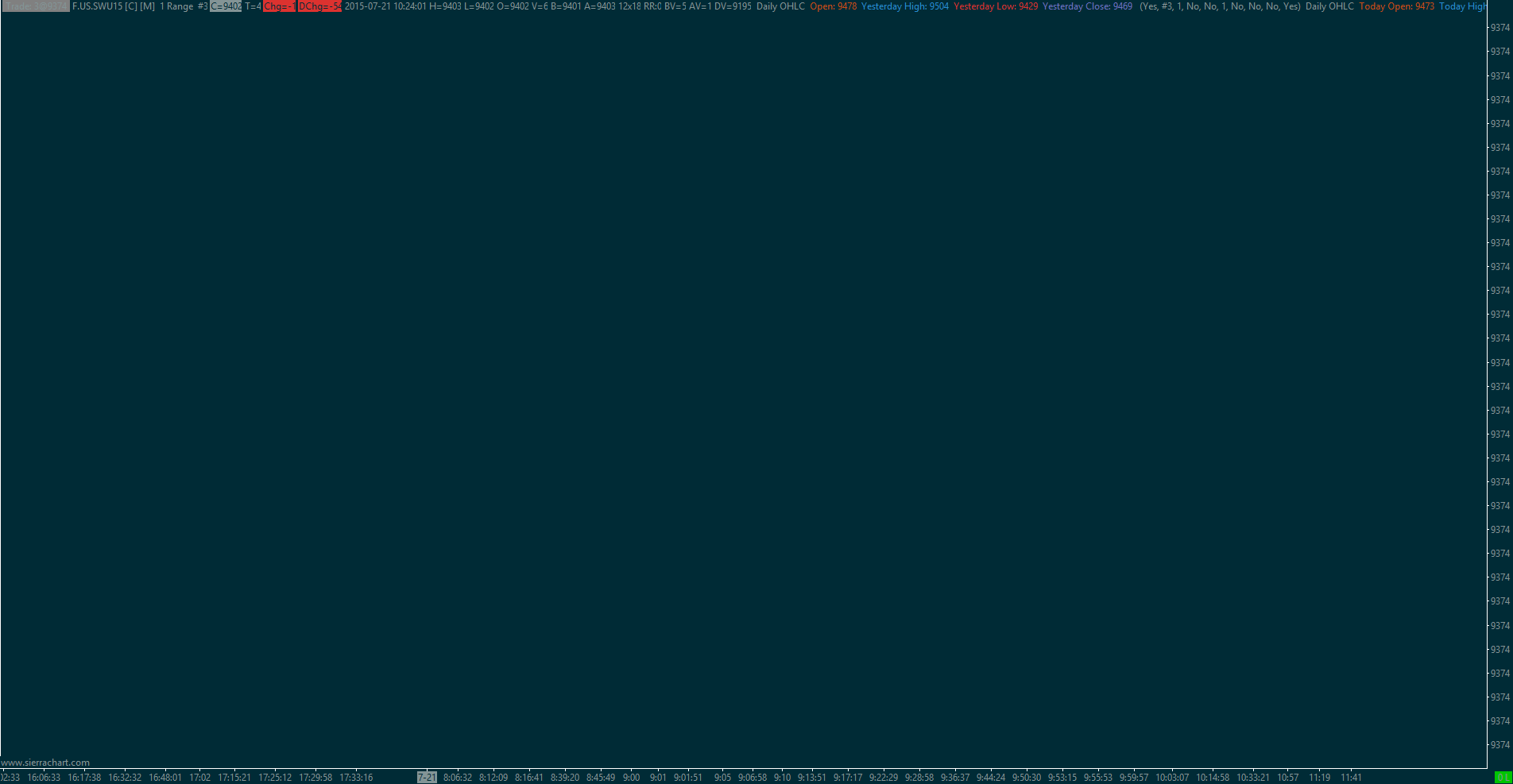
Task: Click the Yesterday High: 9504 label
Action: pos(905,6)
